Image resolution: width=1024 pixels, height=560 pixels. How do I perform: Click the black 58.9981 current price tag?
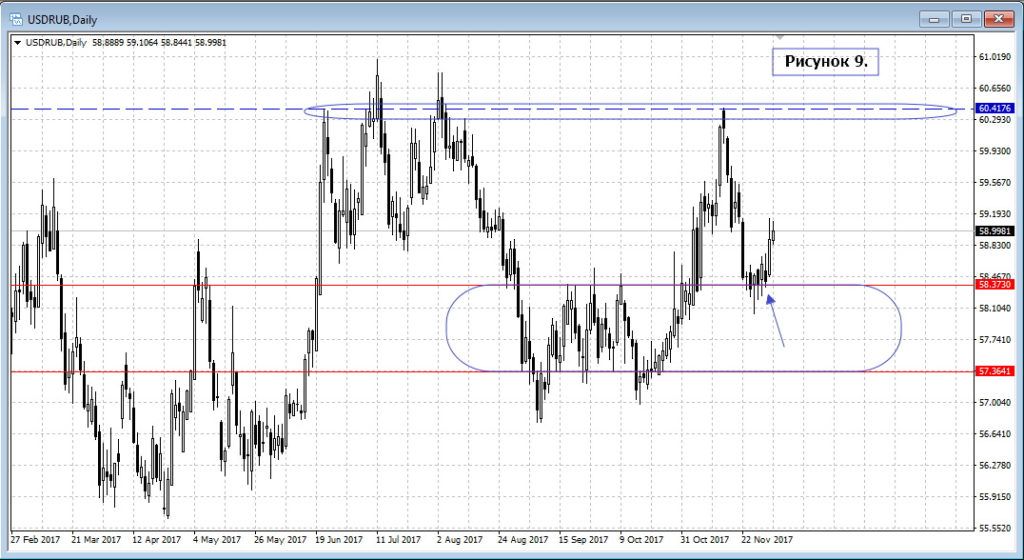994,231
